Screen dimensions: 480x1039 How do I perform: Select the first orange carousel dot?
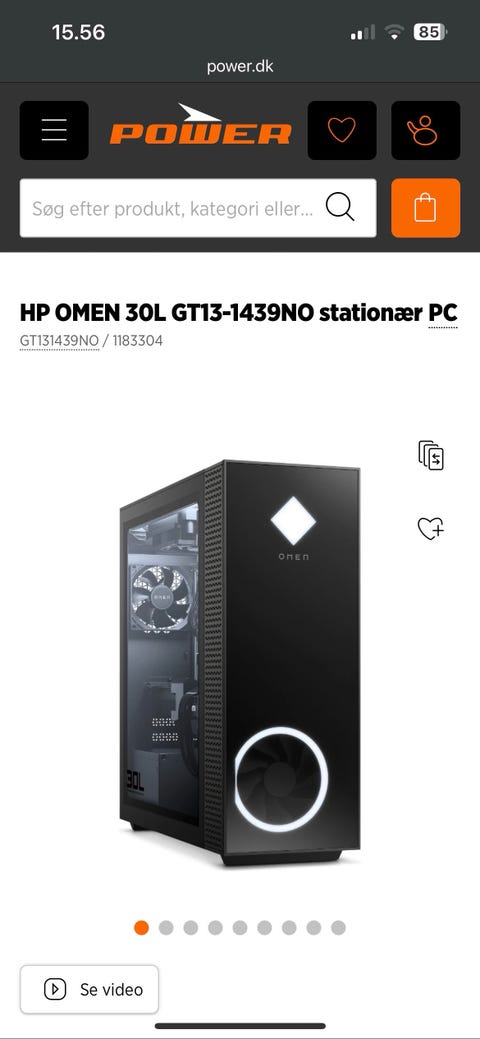[x=141, y=928]
